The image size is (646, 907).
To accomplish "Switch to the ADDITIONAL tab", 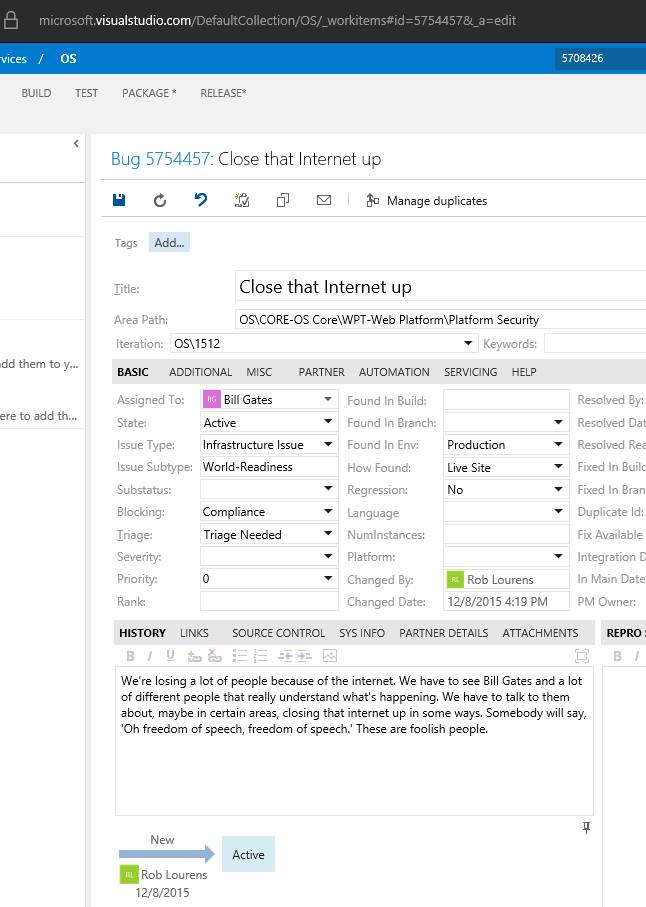I will [x=200, y=372].
